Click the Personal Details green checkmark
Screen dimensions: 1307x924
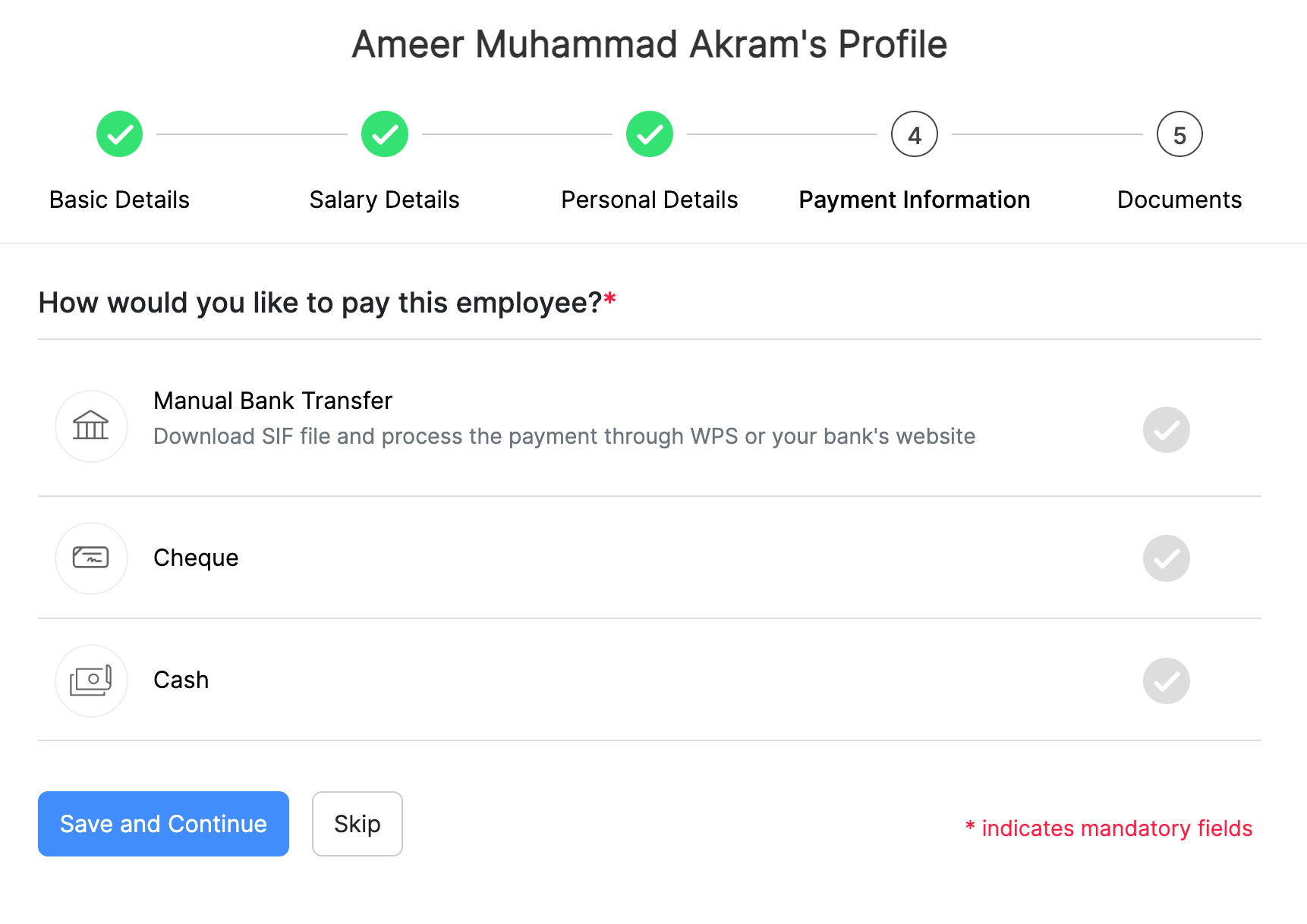tap(650, 134)
